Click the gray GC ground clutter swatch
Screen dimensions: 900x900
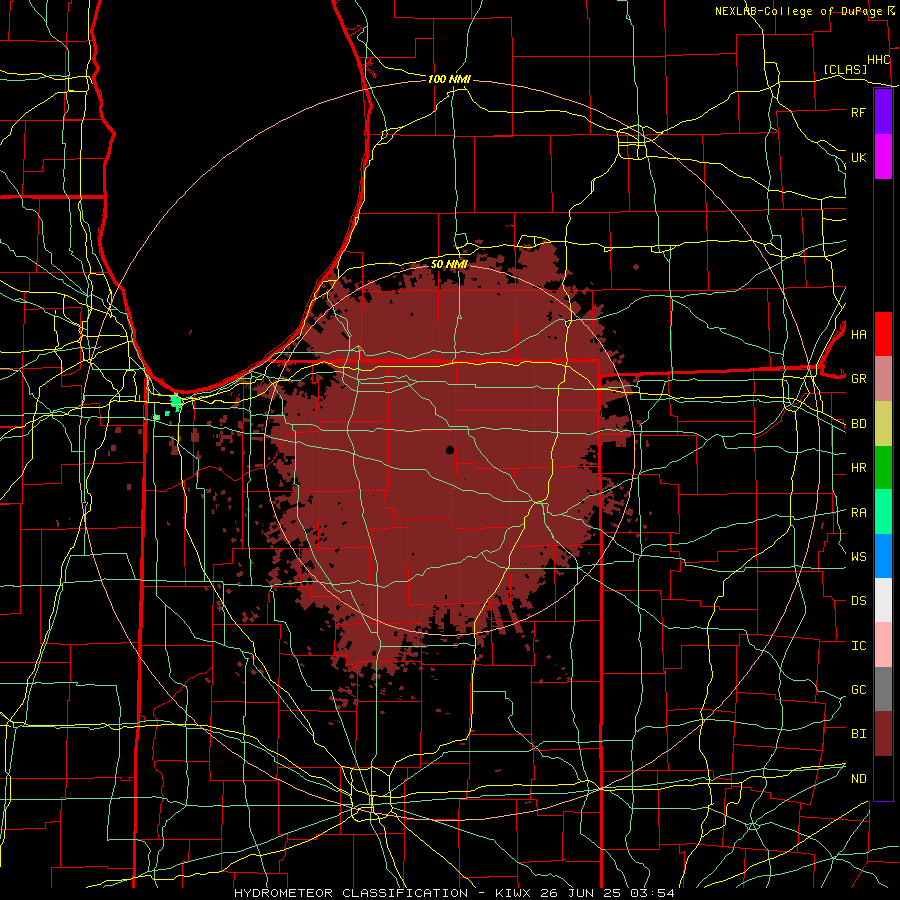(x=883, y=689)
